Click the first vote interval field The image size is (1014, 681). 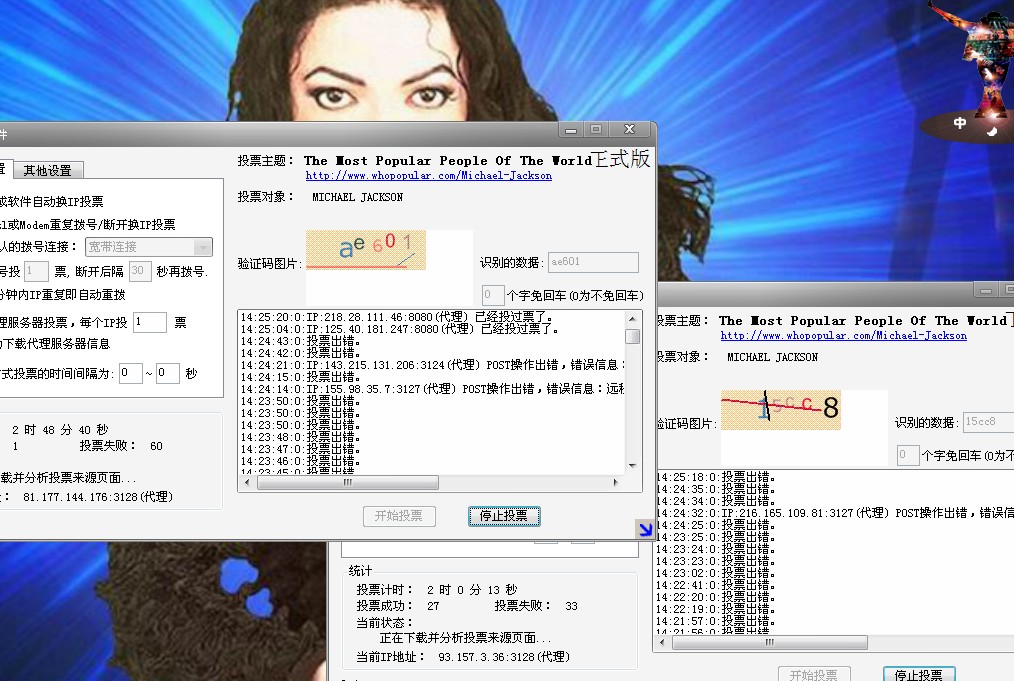click(x=130, y=373)
